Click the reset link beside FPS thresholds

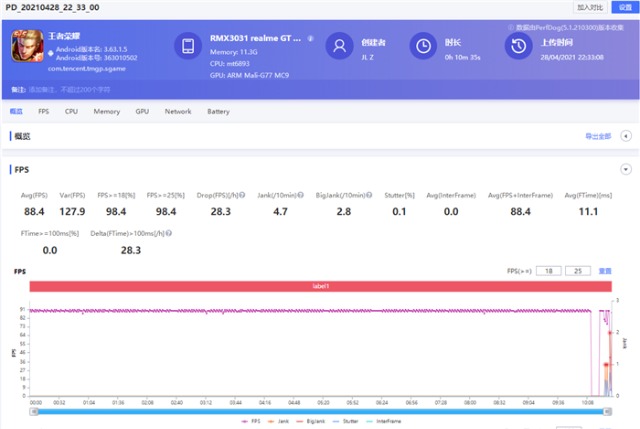605,271
